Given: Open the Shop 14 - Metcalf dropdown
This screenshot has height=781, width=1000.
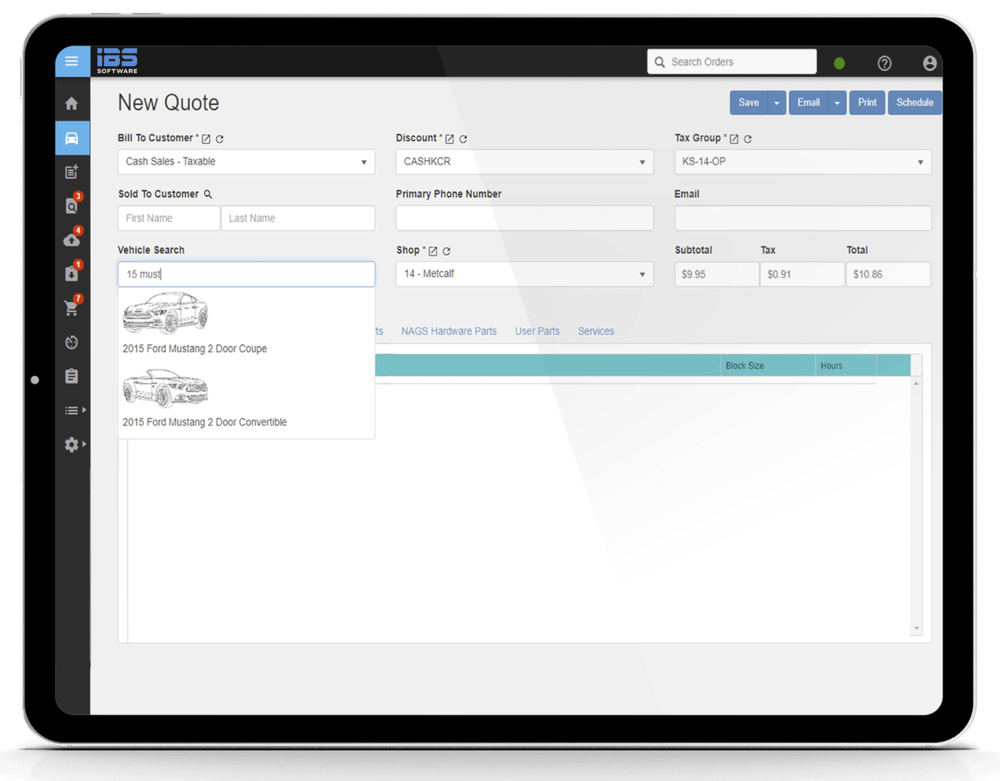Looking at the screenshot, I should coord(524,274).
